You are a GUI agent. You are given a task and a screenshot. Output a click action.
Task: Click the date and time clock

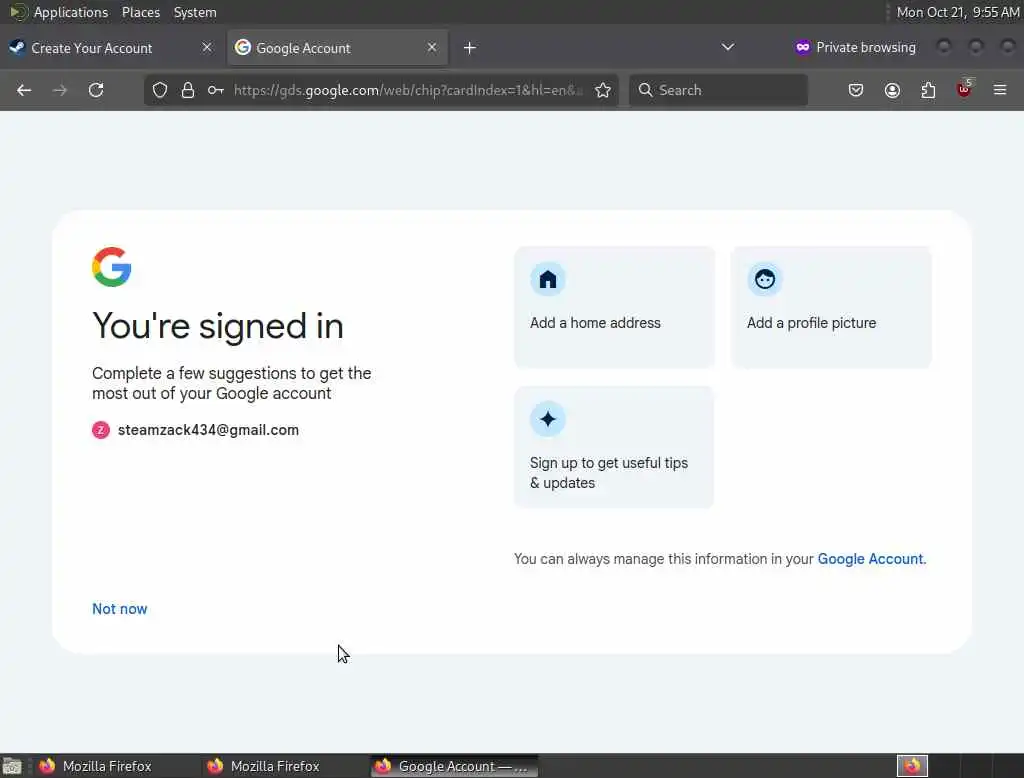click(x=957, y=12)
